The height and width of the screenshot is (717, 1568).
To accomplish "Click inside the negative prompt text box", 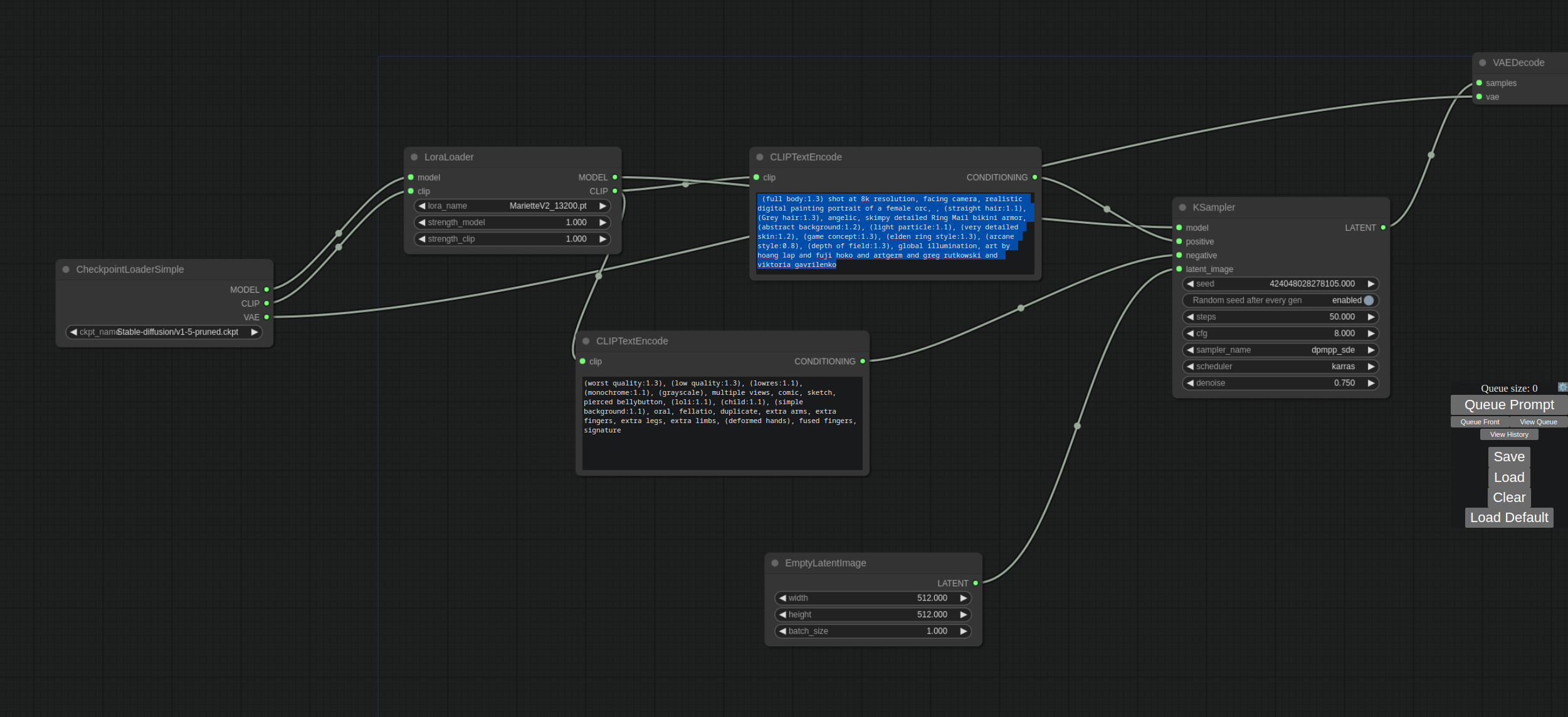I will (722, 445).
